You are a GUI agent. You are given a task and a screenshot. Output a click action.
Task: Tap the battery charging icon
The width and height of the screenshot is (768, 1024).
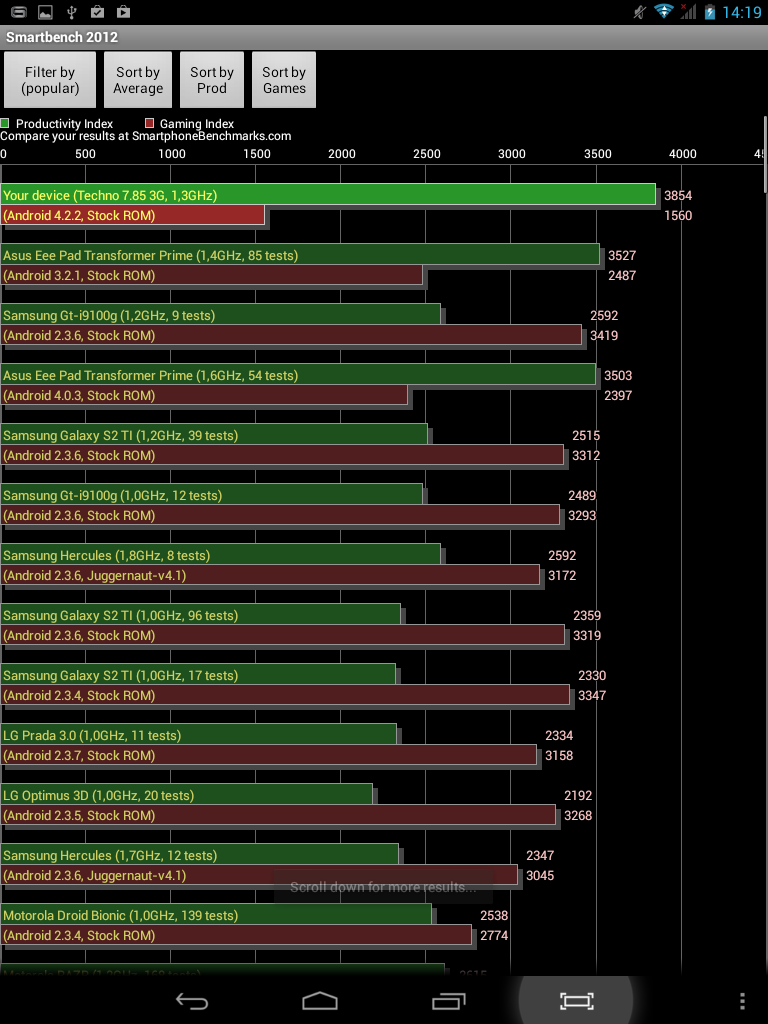pos(710,12)
